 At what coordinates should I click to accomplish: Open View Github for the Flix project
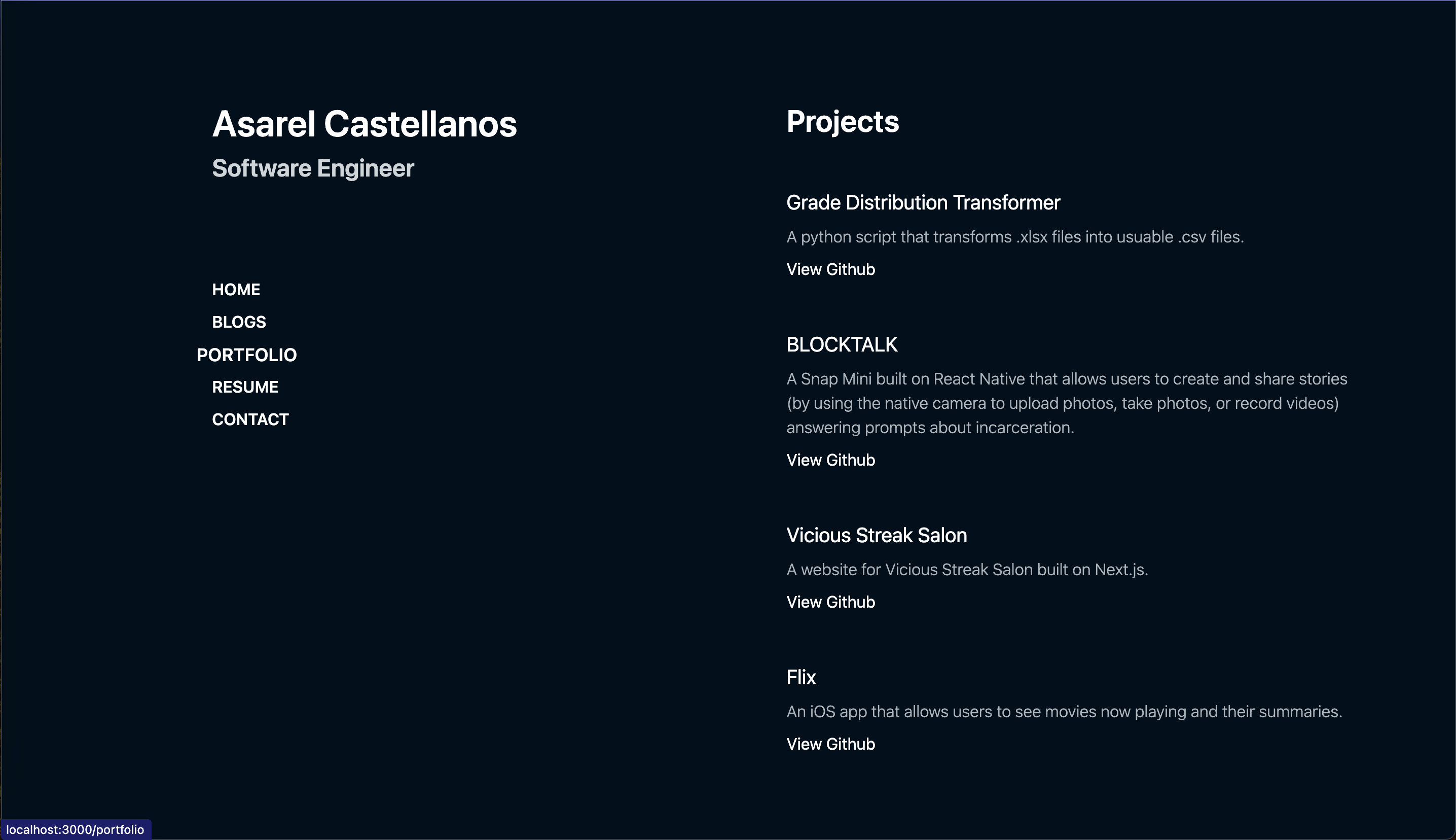(830, 744)
